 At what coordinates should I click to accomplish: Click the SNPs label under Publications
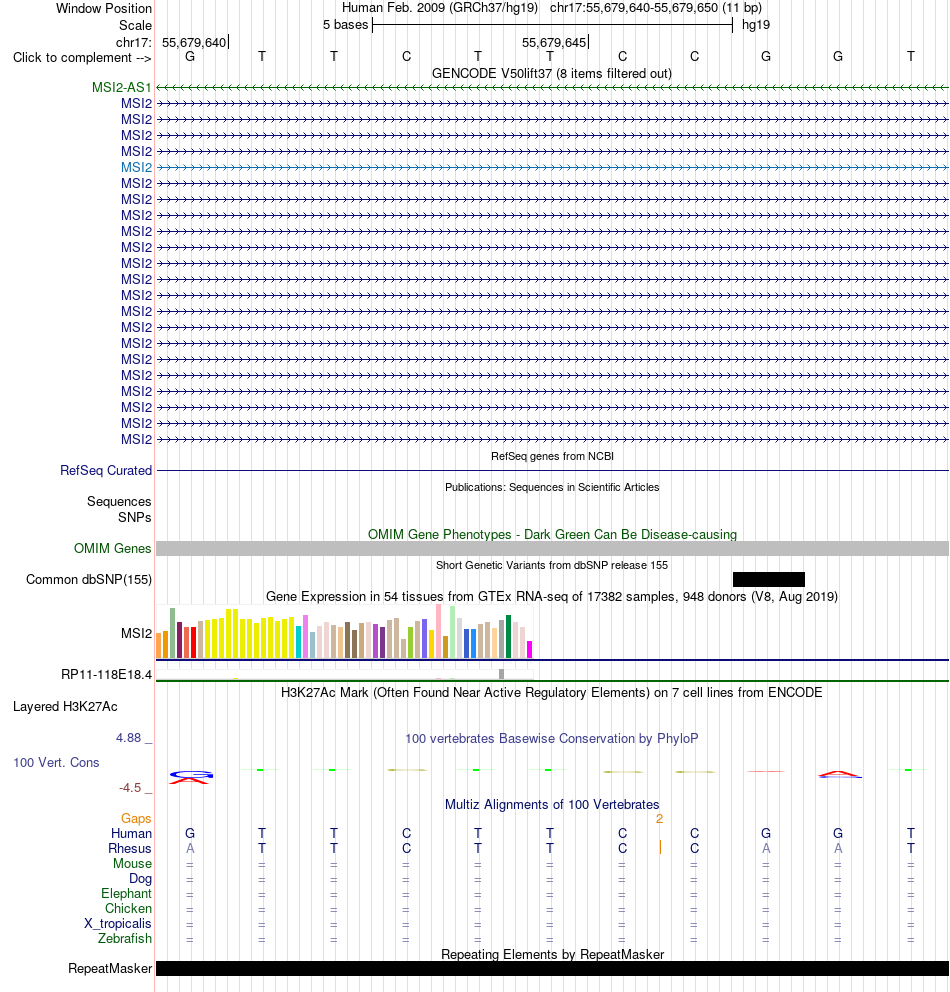coord(135,517)
